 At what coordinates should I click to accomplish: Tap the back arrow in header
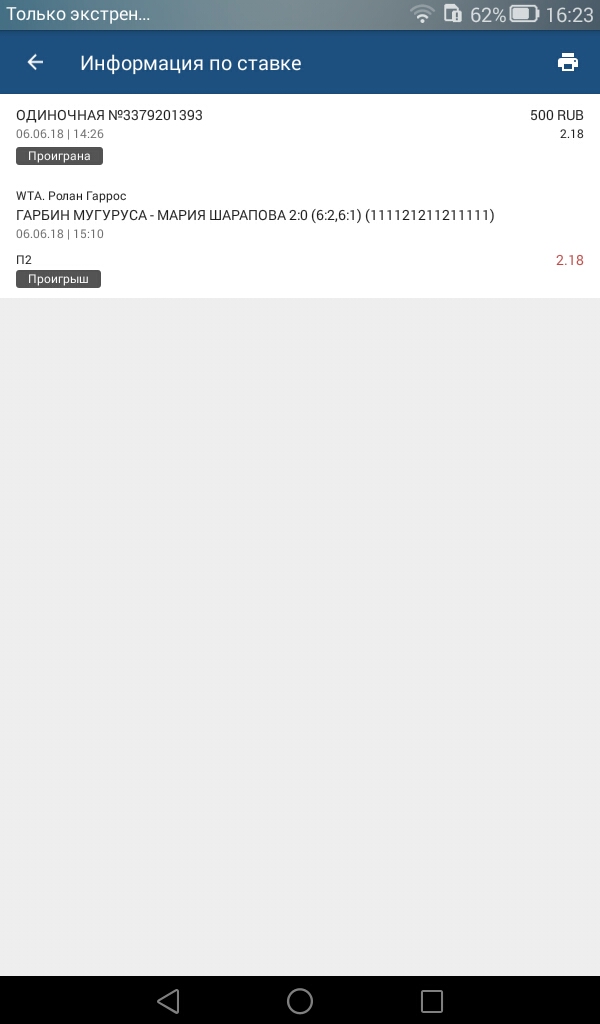pos(35,62)
